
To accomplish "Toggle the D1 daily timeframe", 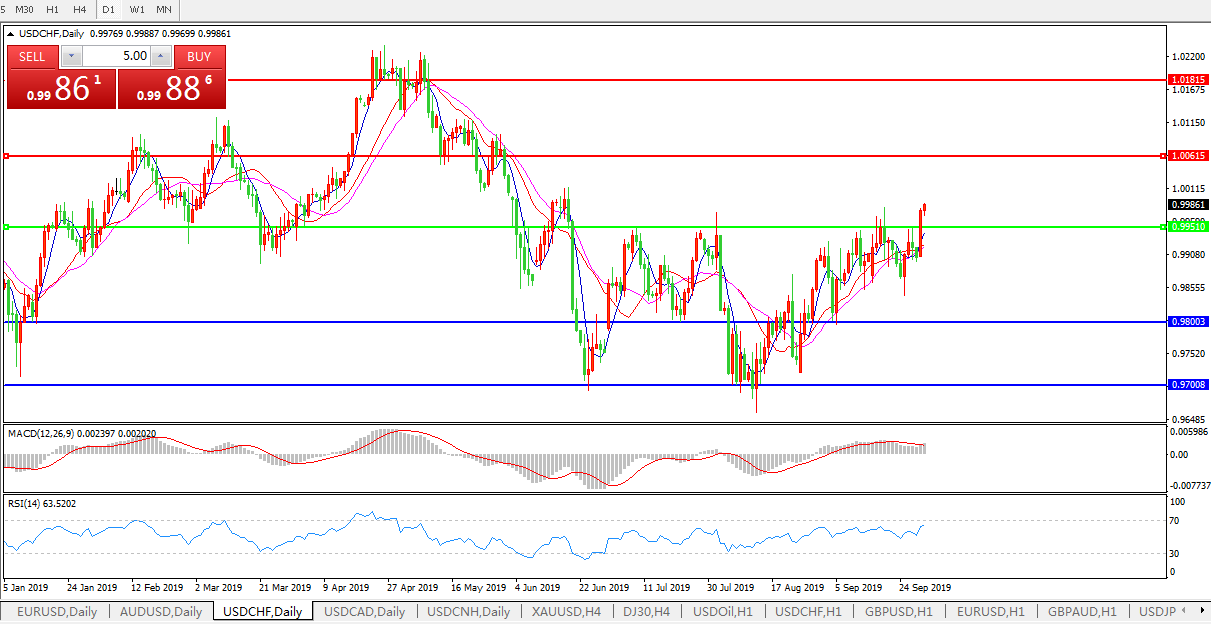I will [109, 9].
